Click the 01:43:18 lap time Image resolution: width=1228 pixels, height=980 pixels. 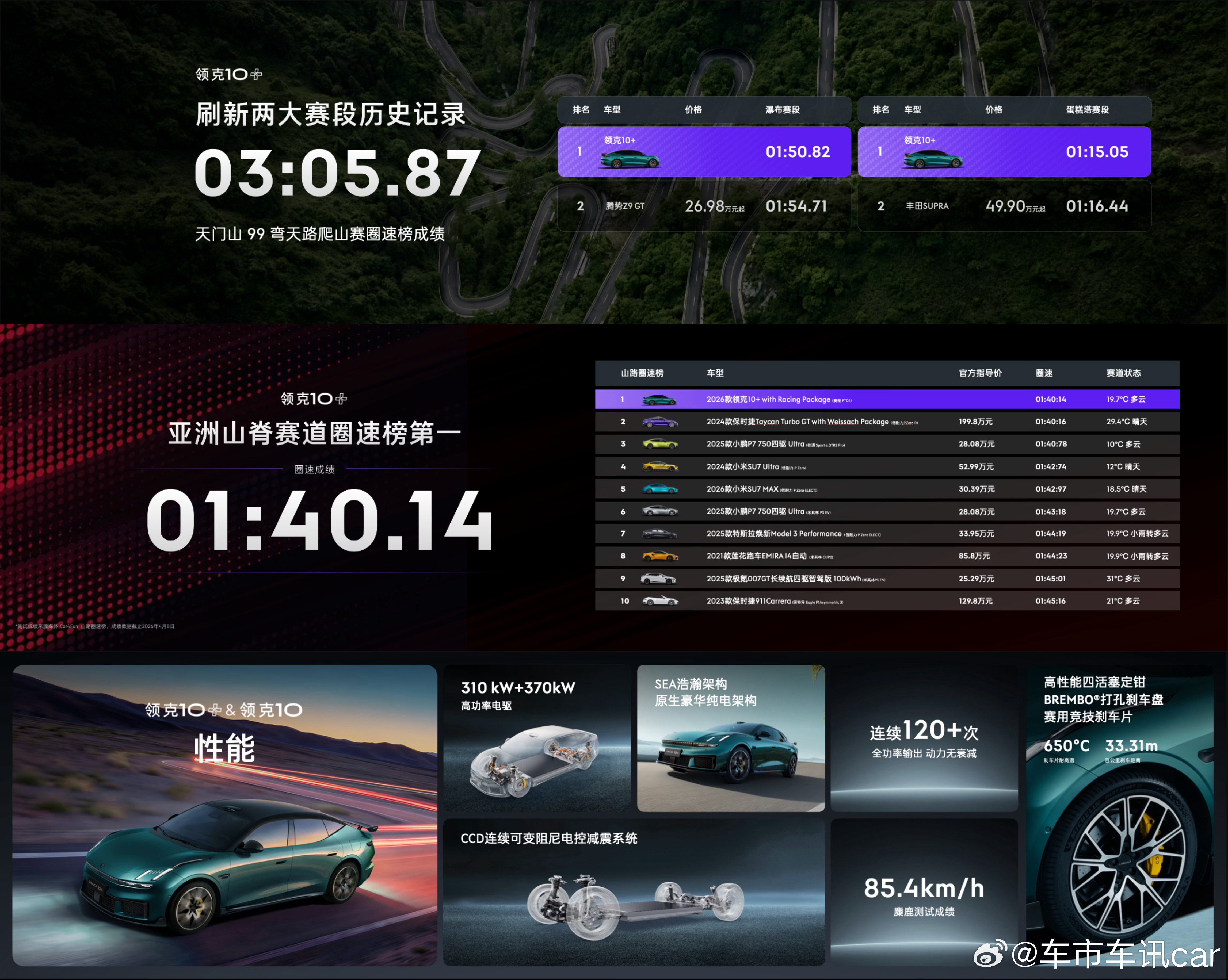(1050, 512)
